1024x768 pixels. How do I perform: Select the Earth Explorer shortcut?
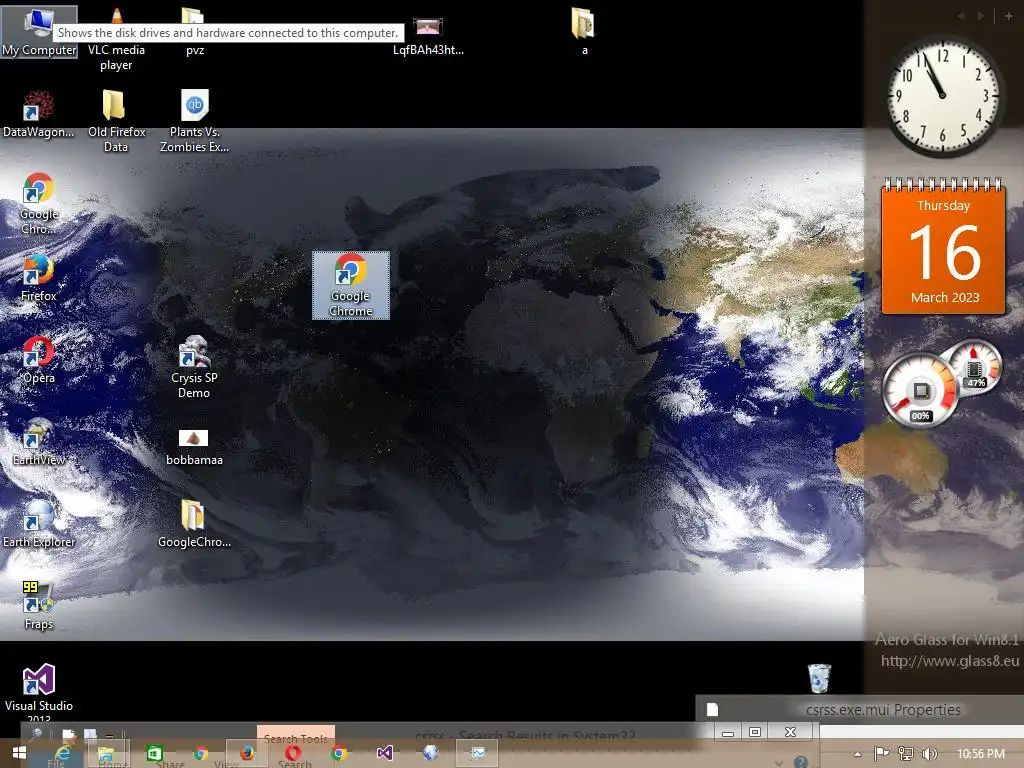tap(39, 524)
